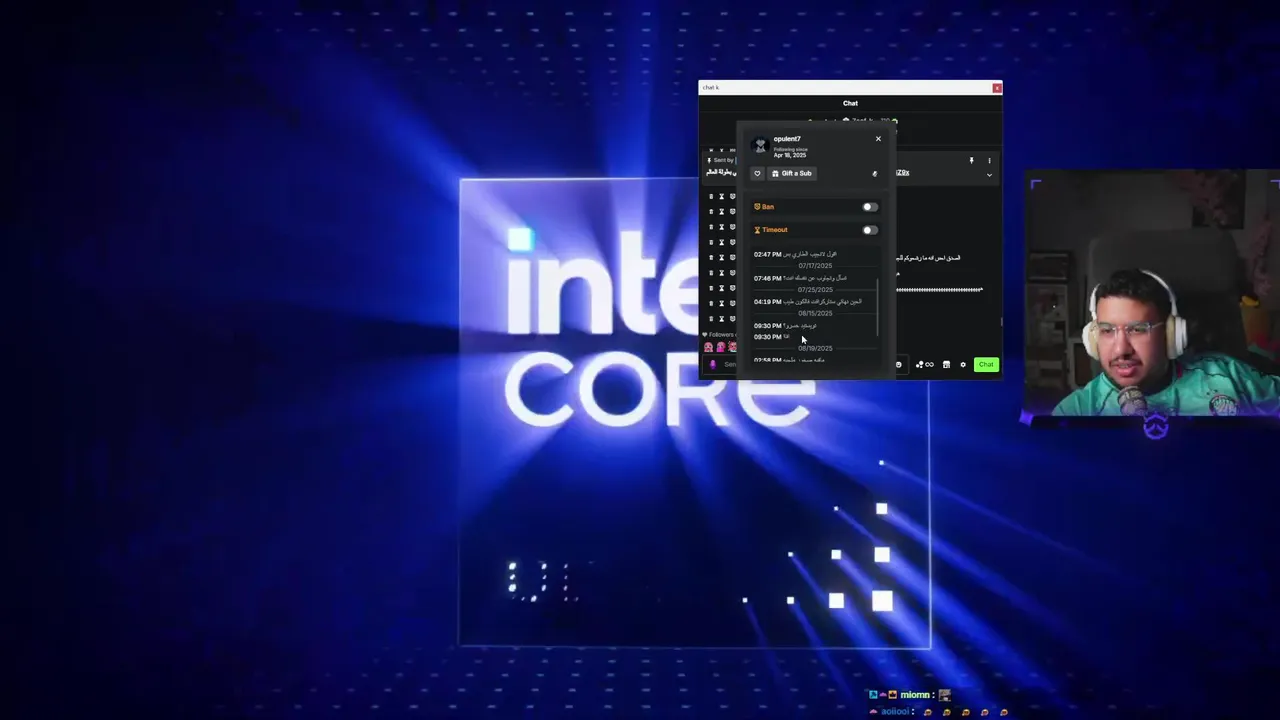Select the 04:19 PM message in history
1280x720 pixels.
point(807,301)
